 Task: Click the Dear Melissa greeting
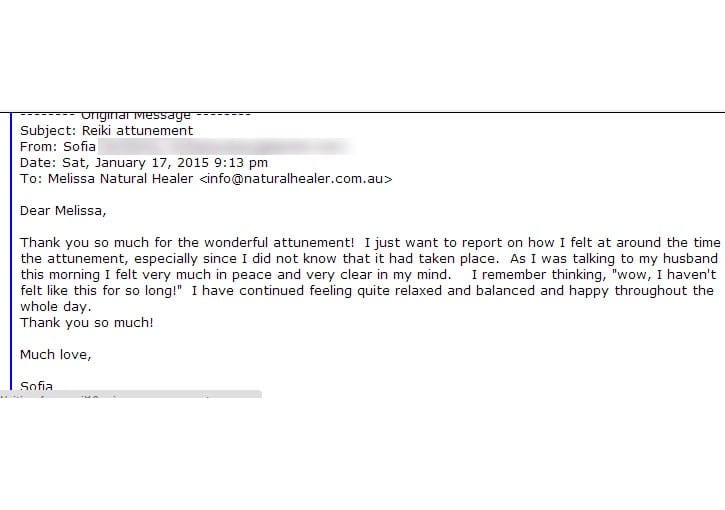point(62,211)
